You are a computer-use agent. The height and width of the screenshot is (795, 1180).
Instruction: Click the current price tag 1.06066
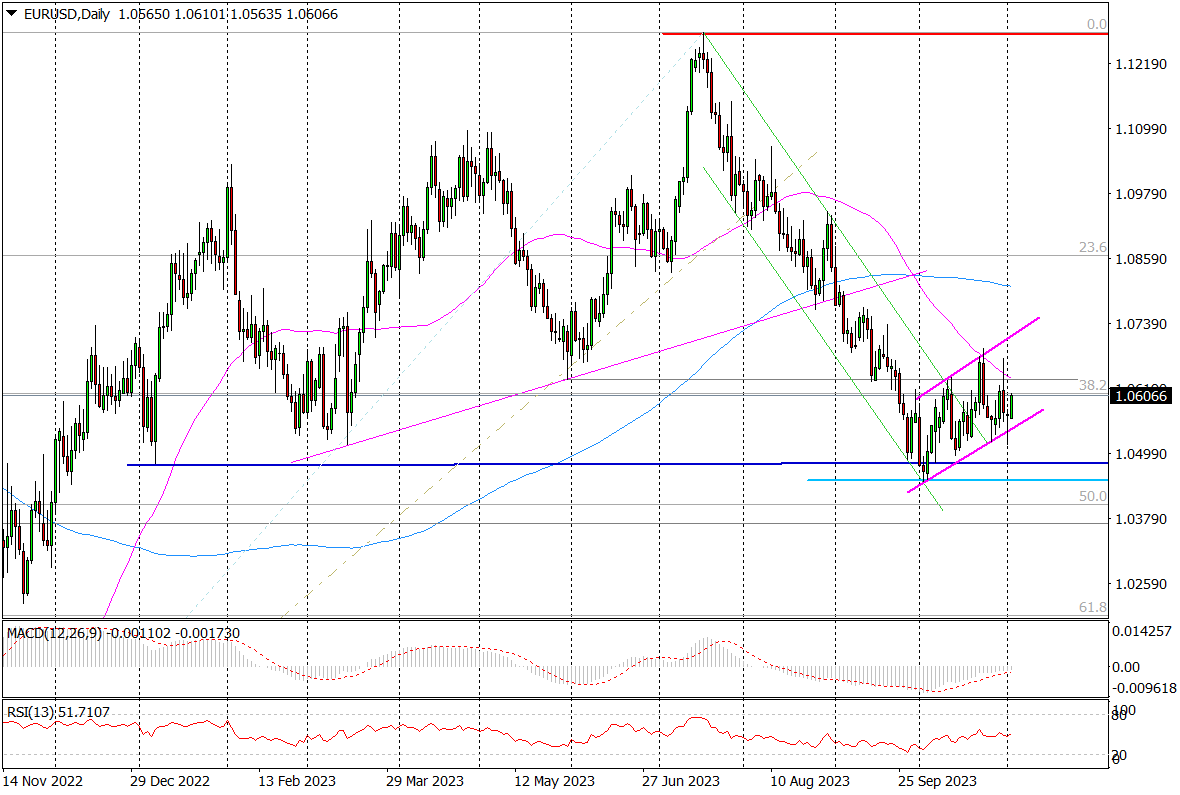pyautogui.click(x=1141, y=395)
